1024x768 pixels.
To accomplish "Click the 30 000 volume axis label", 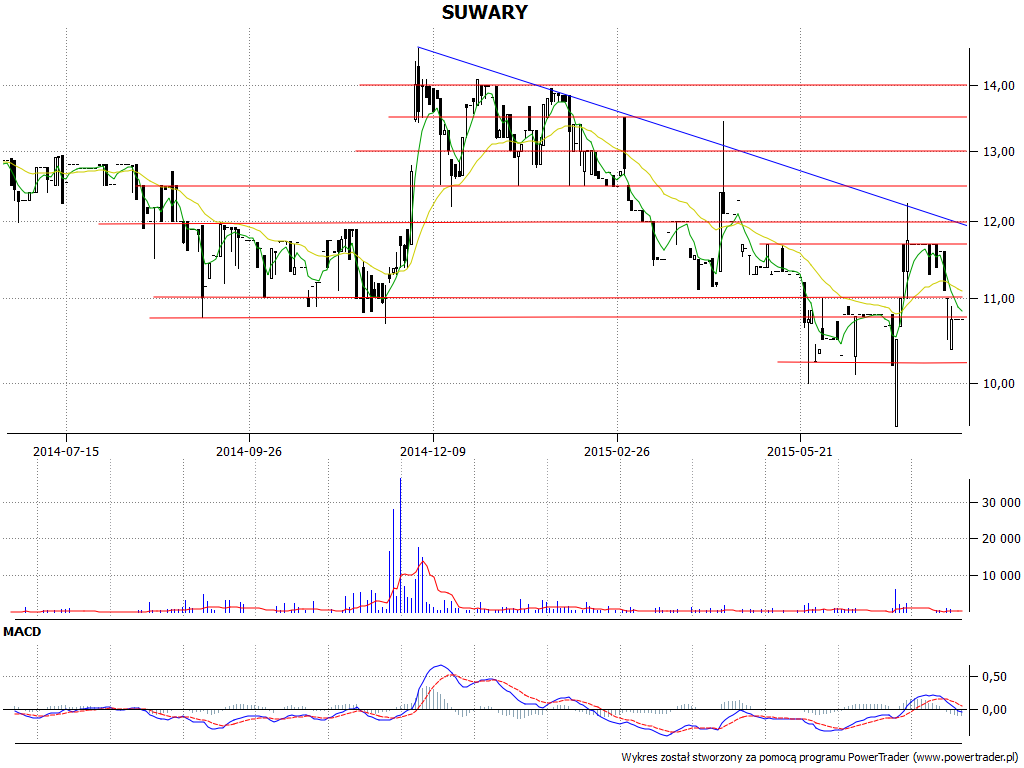I will (1001, 502).
